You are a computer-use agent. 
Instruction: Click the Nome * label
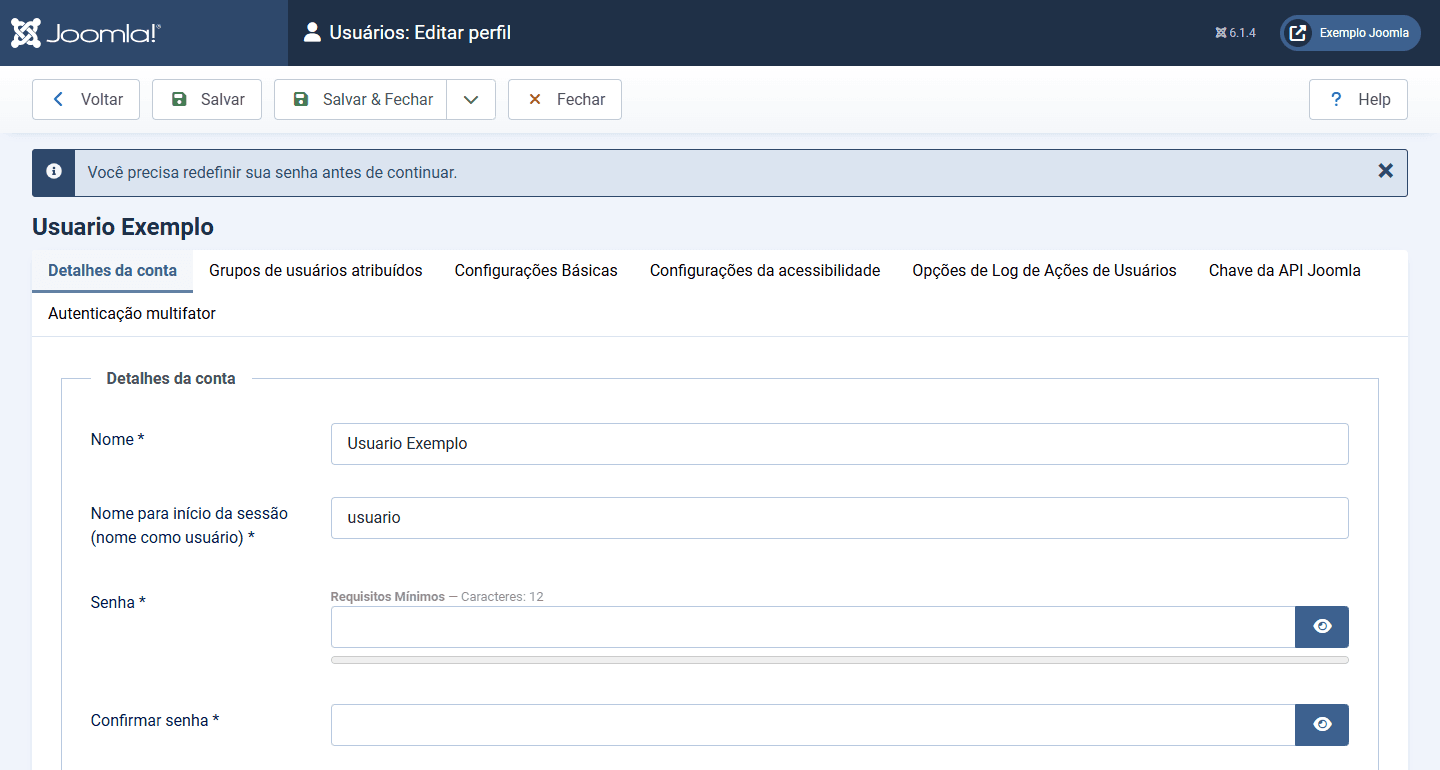point(117,440)
